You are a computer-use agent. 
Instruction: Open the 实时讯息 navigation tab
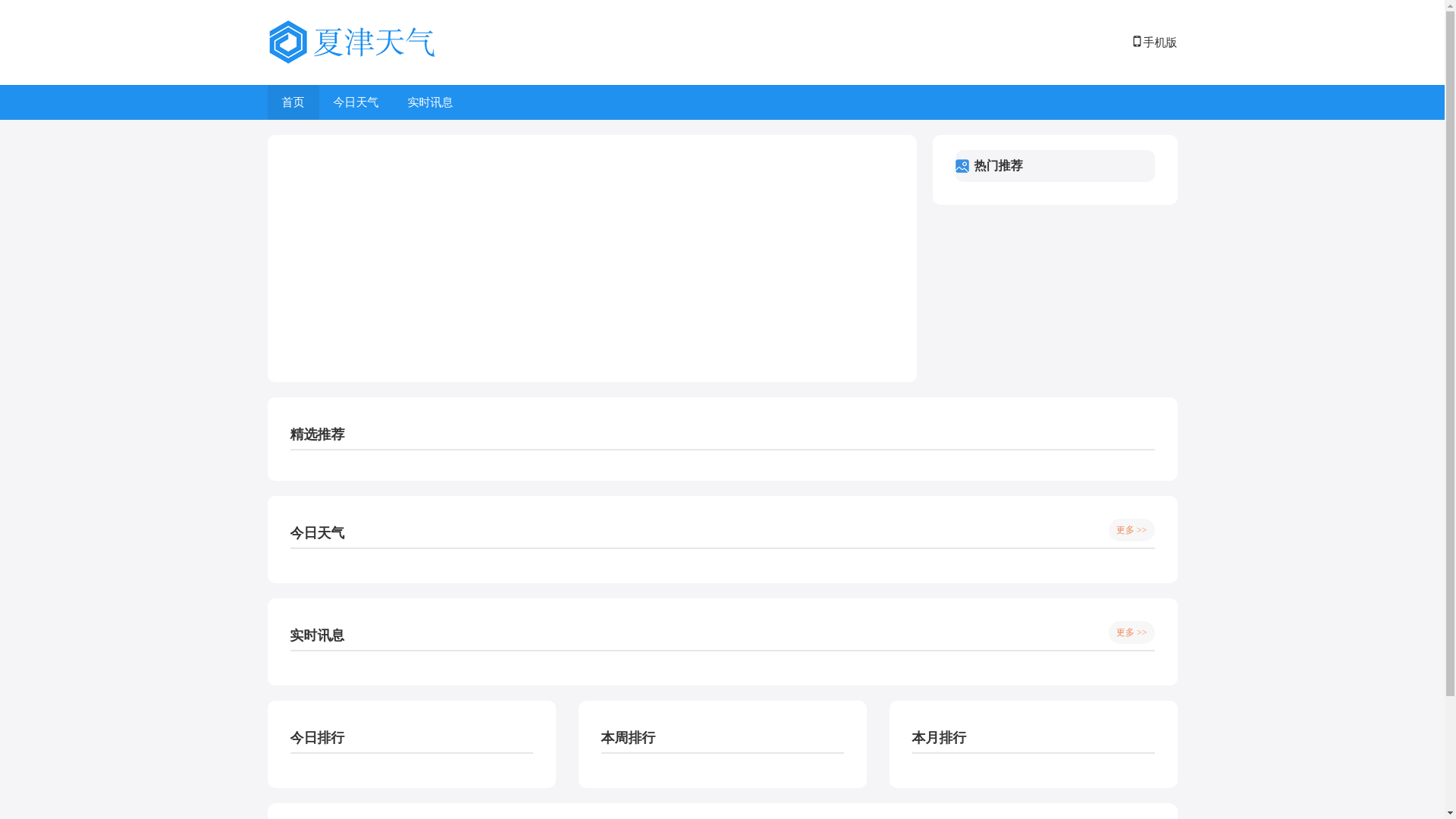tap(430, 102)
